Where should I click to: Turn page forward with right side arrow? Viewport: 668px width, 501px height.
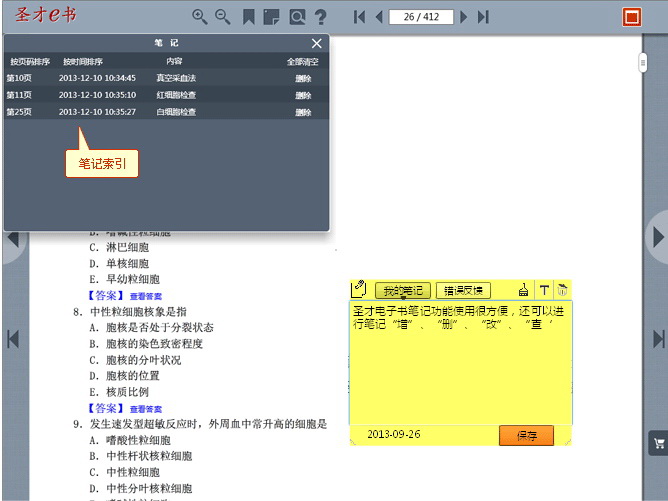click(658, 237)
